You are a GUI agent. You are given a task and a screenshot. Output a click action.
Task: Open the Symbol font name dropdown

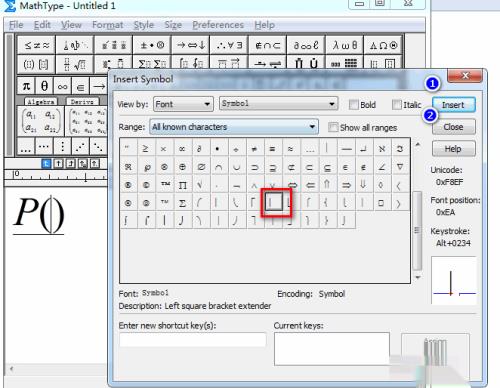pos(278,104)
